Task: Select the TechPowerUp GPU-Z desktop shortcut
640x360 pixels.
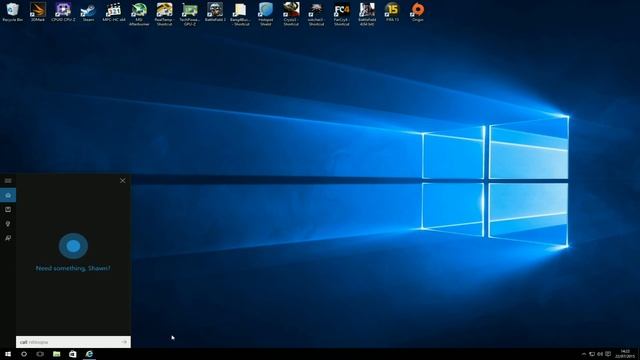Action: pos(189,14)
